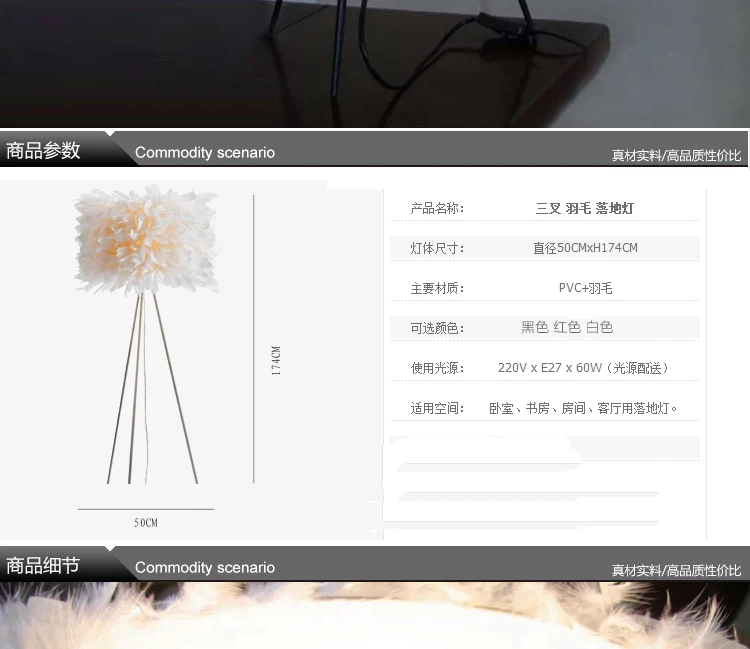This screenshot has width=750, height=649.
Task: Click the dark tripod lamp base photo at top
Action: (x=375, y=63)
